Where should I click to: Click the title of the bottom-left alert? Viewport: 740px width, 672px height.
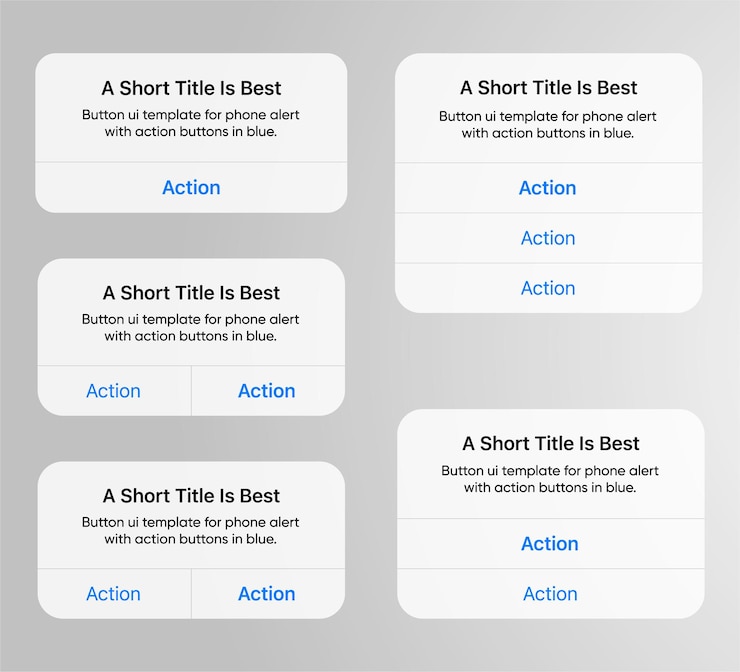[x=191, y=496]
